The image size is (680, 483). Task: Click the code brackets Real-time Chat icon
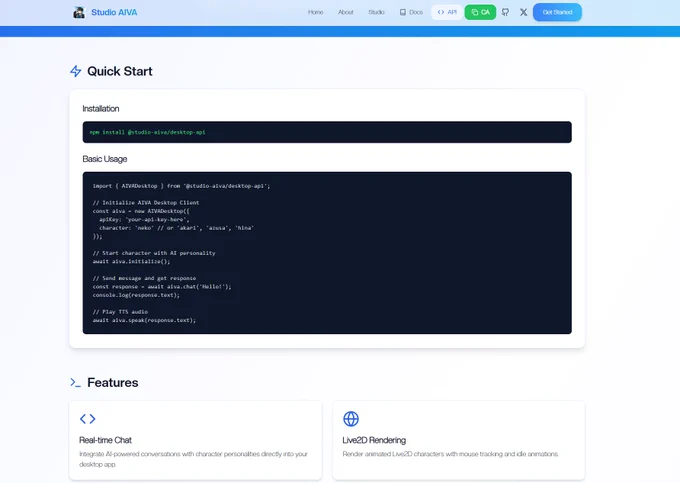click(88, 419)
